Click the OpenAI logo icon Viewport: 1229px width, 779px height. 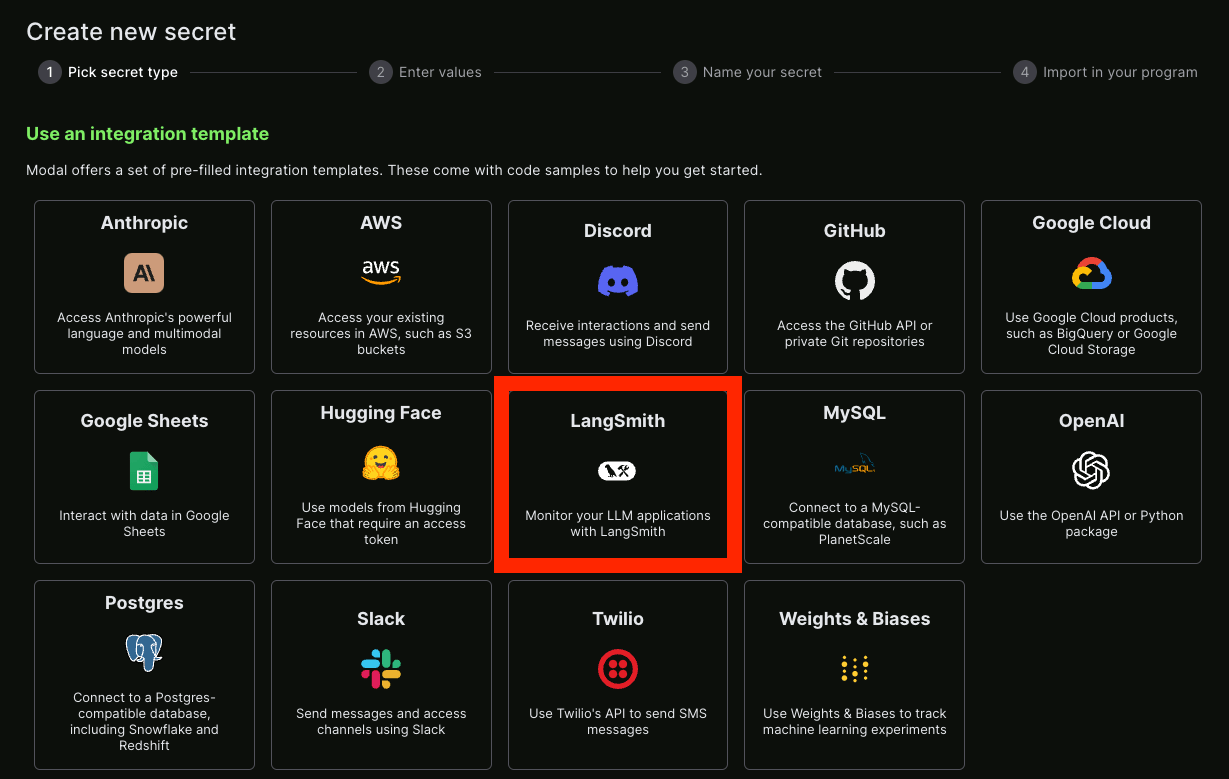[1091, 471]
